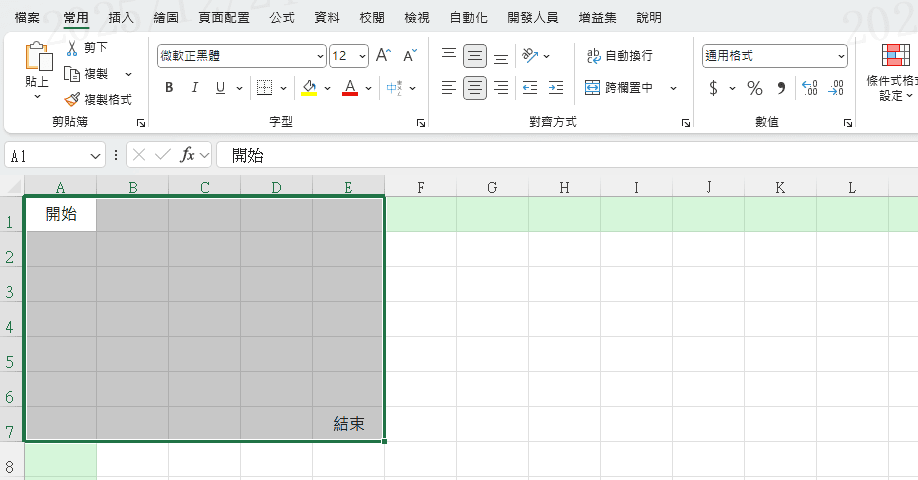This screenshot has height=480, width=918.
Task: Open the 公式 (Formulas) tab
Action: [282, 18]
